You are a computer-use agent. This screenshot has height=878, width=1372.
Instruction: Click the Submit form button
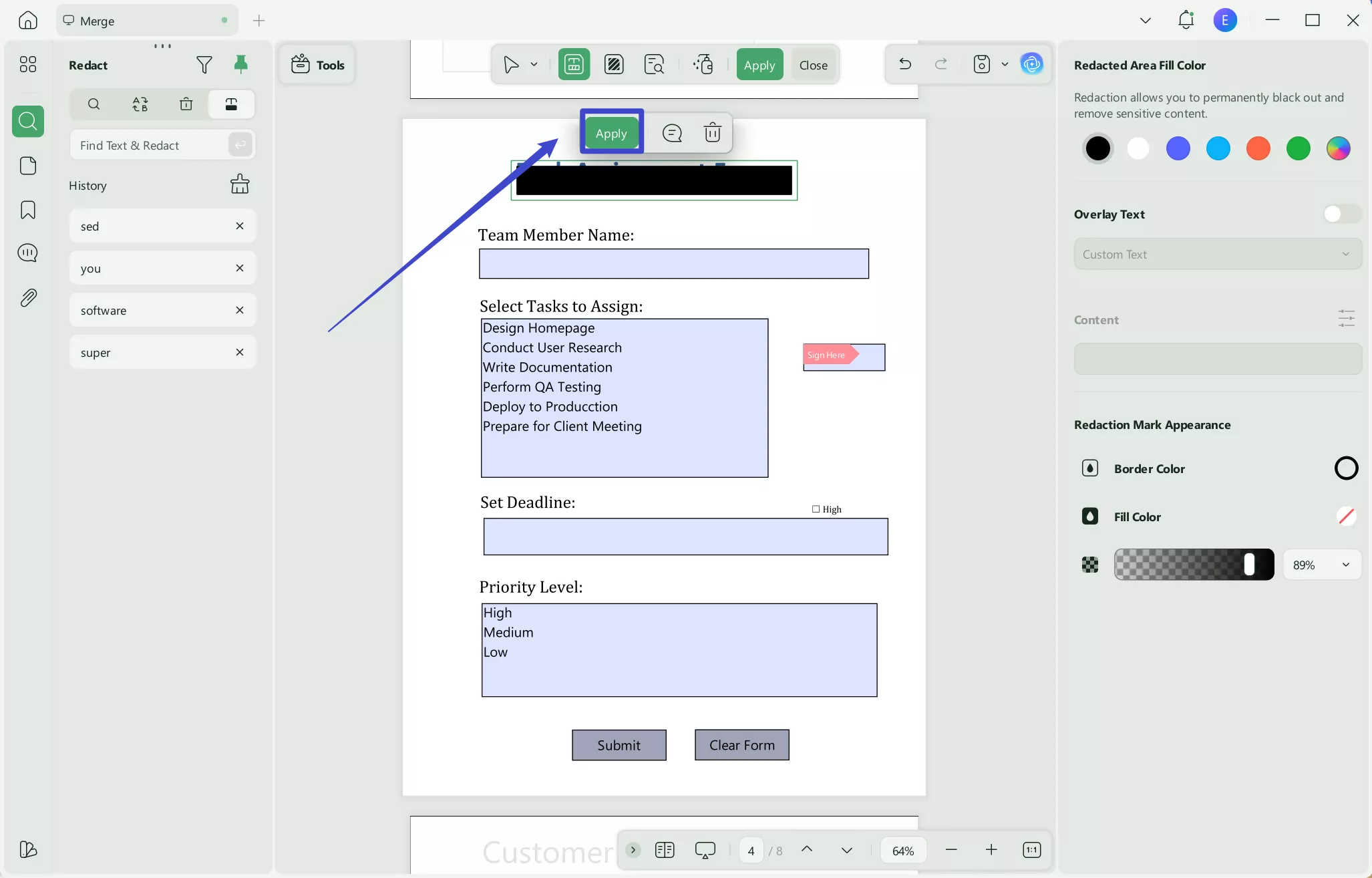(619, 745)
